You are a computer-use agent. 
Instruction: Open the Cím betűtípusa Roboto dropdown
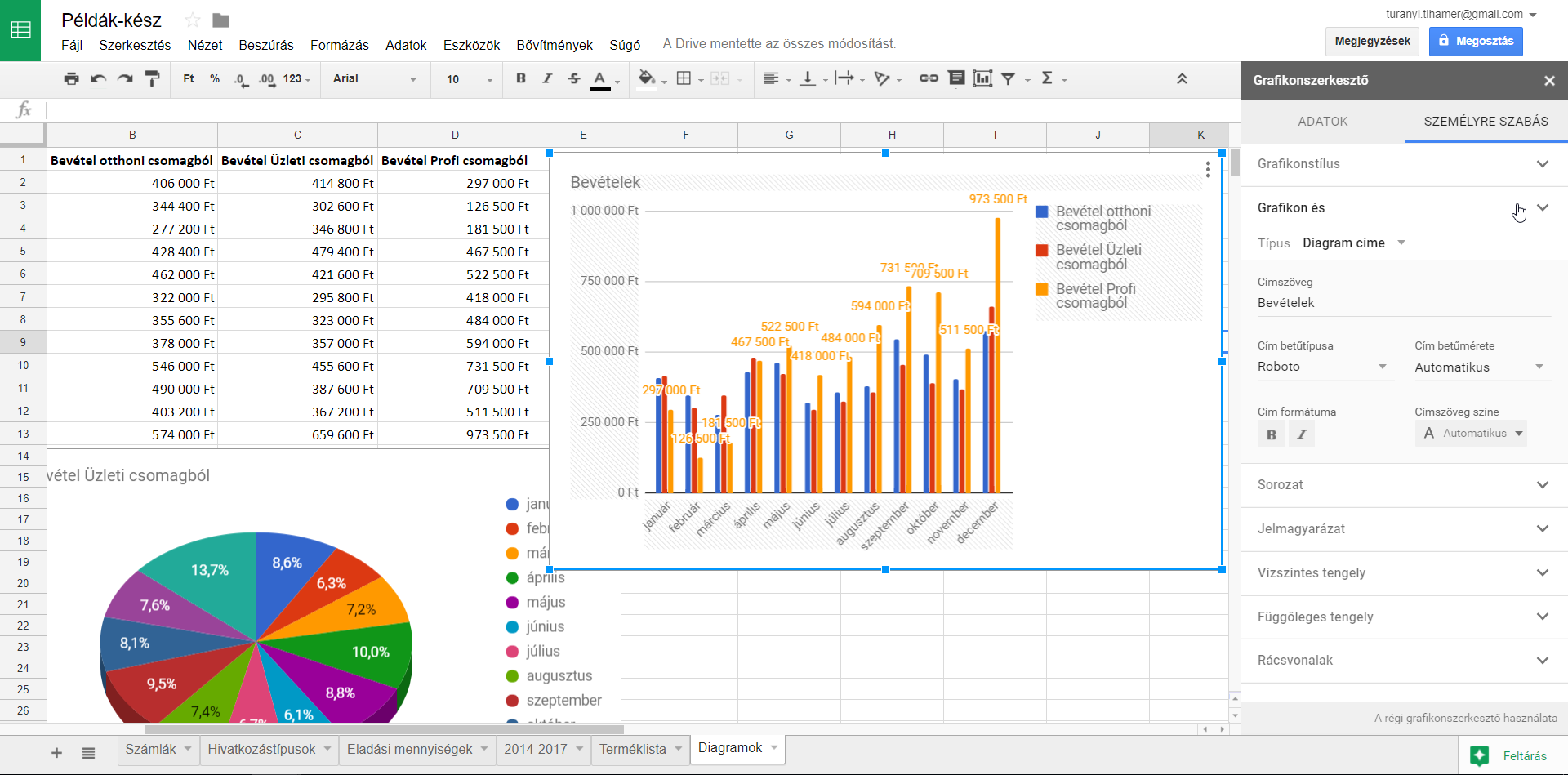(x=1322, y=367)
